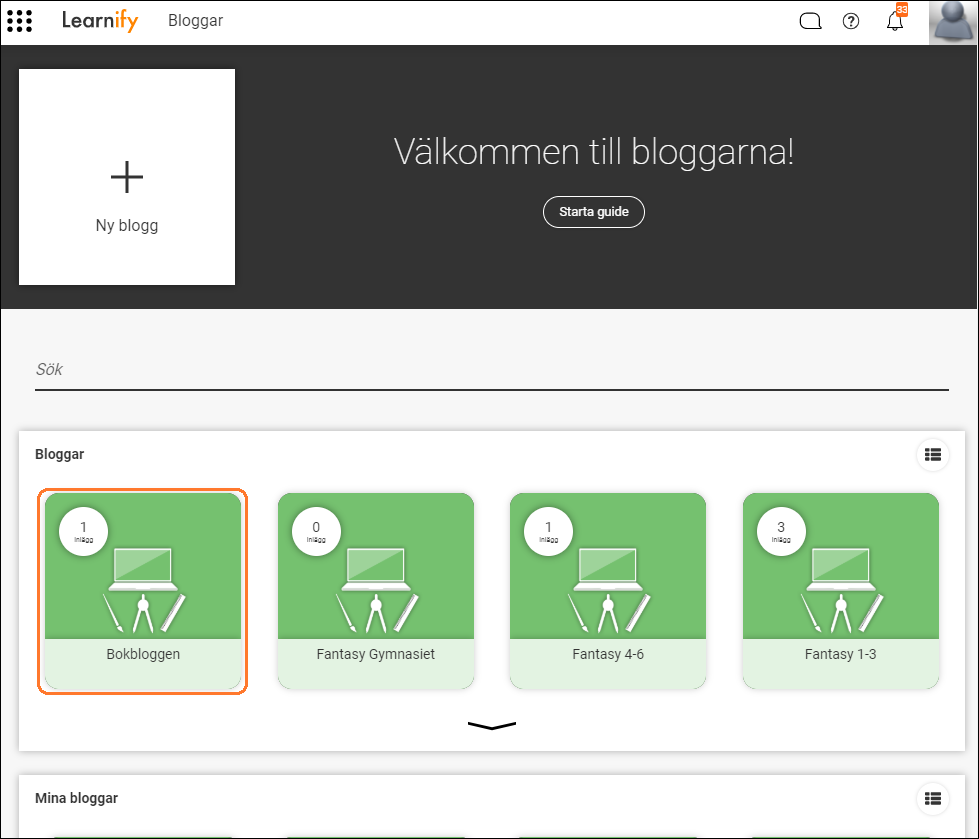Click the post count badge on Fantasy 1-3
The width and height of the screenshot is (979, 839).
click(781, 531)
